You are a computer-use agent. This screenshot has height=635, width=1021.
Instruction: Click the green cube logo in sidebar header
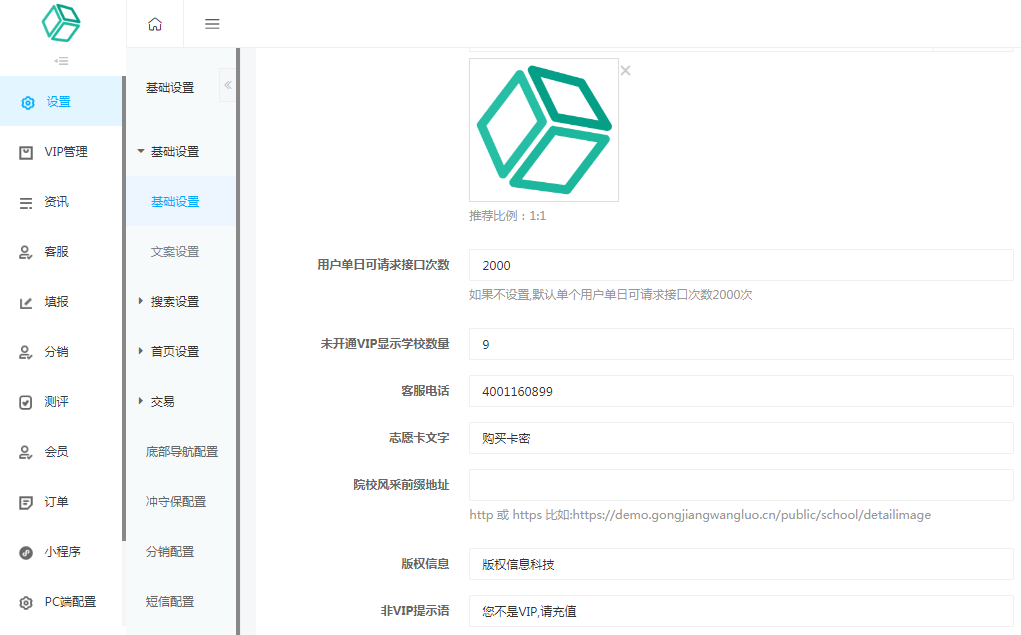(61, 23)
